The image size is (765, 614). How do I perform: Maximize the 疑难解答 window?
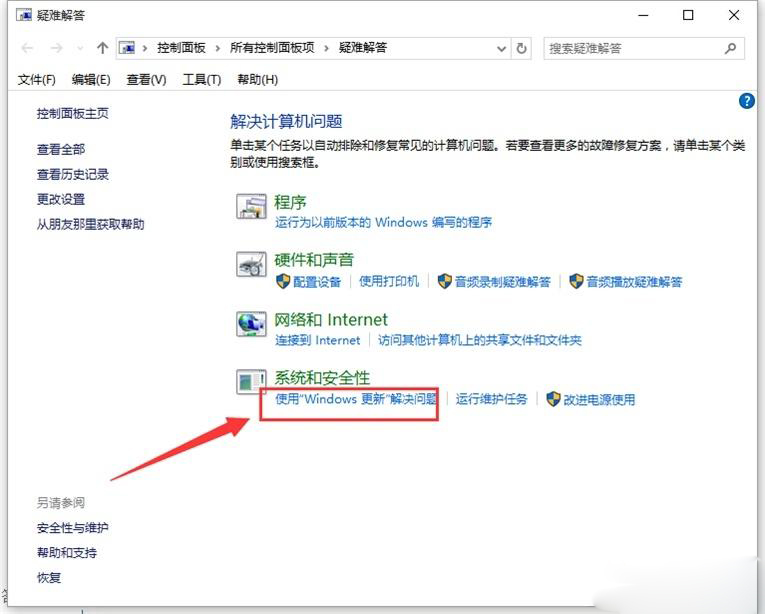(688, 16)
